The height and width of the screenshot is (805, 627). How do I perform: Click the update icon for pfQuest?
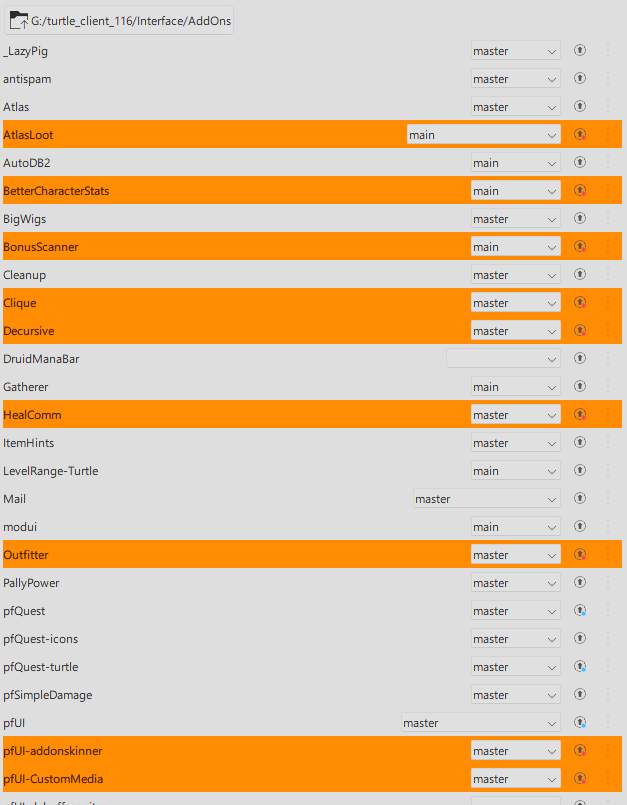580,610
